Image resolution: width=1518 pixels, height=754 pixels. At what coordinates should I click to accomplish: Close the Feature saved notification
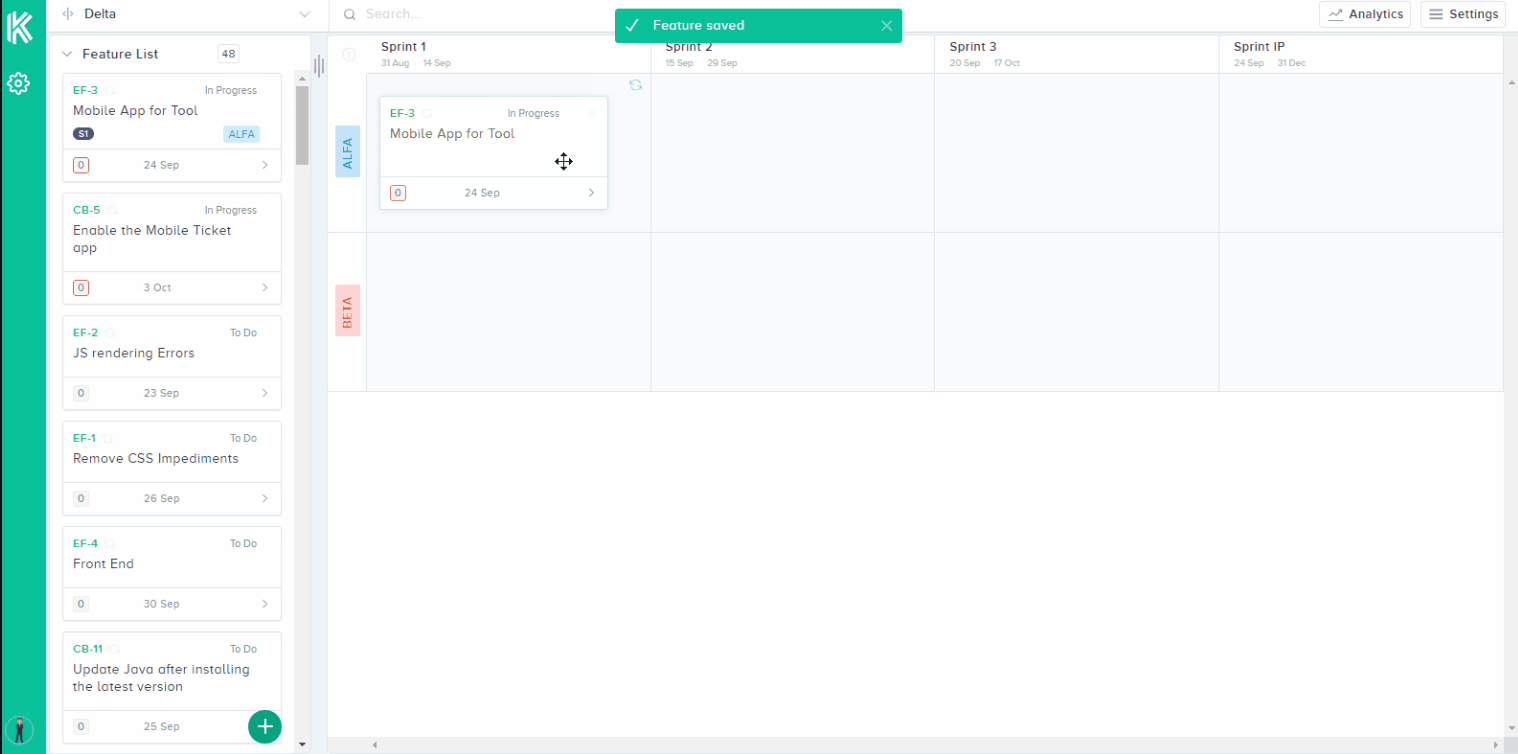(886, 26)
